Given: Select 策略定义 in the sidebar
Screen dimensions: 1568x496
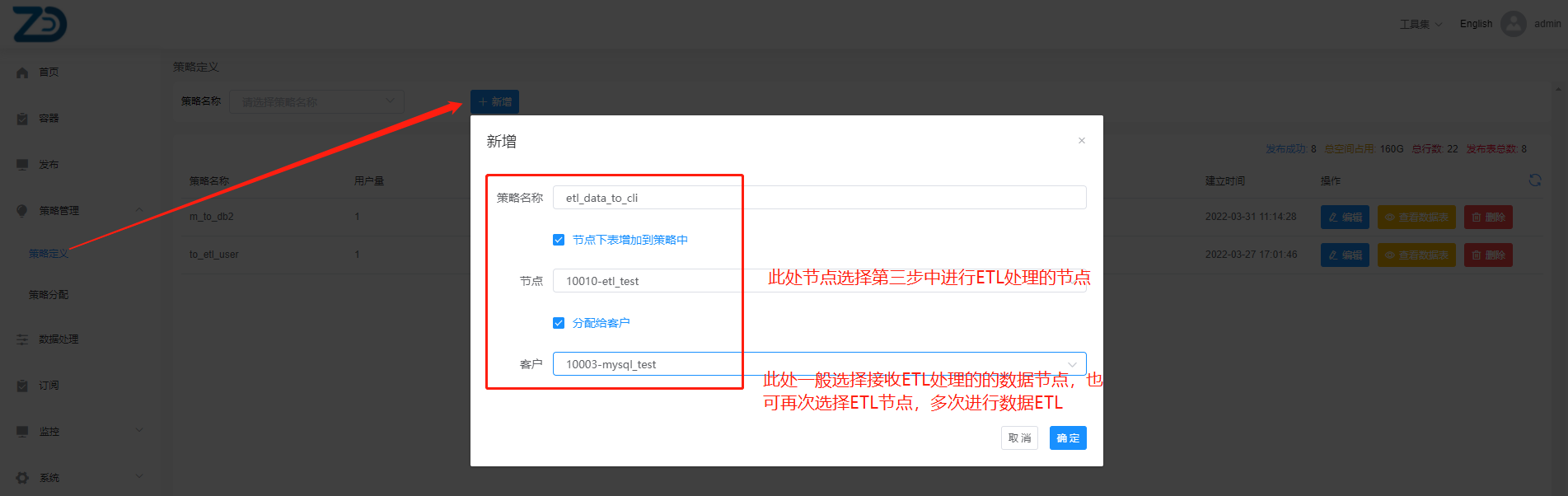Looking at the screenshot, I should (49, 254).
